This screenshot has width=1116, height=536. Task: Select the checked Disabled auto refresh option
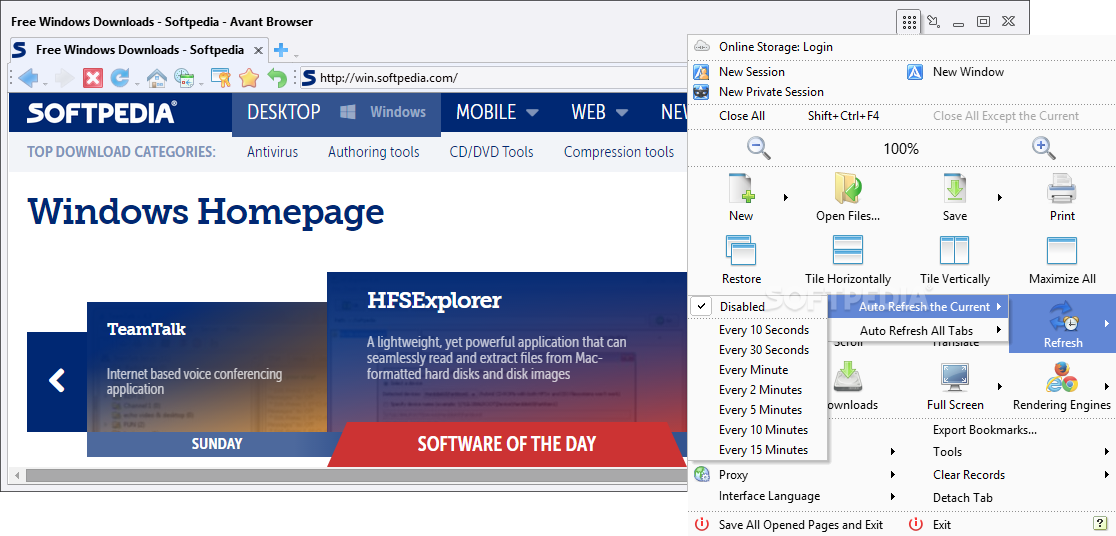point(758,306)
